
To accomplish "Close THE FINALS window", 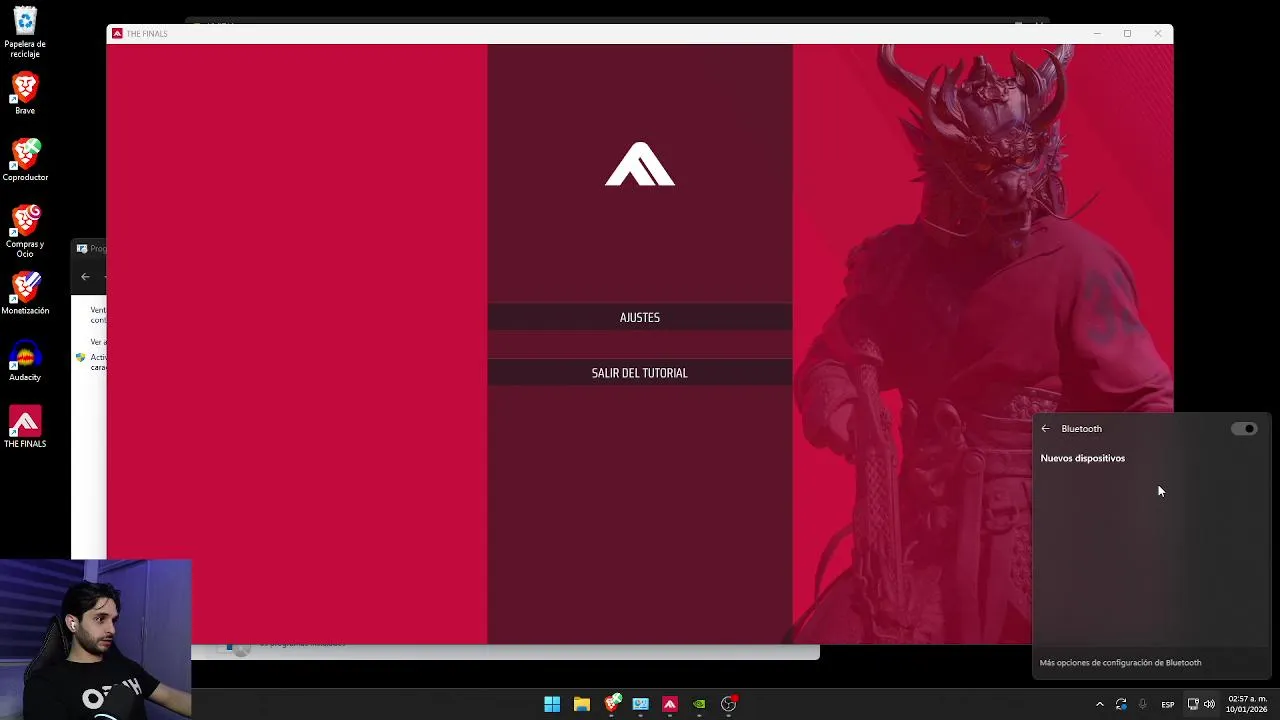I will (x=1158, y=33).
